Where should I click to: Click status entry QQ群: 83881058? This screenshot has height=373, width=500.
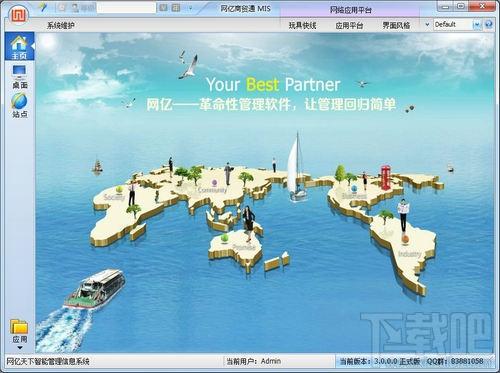(455, 361)
